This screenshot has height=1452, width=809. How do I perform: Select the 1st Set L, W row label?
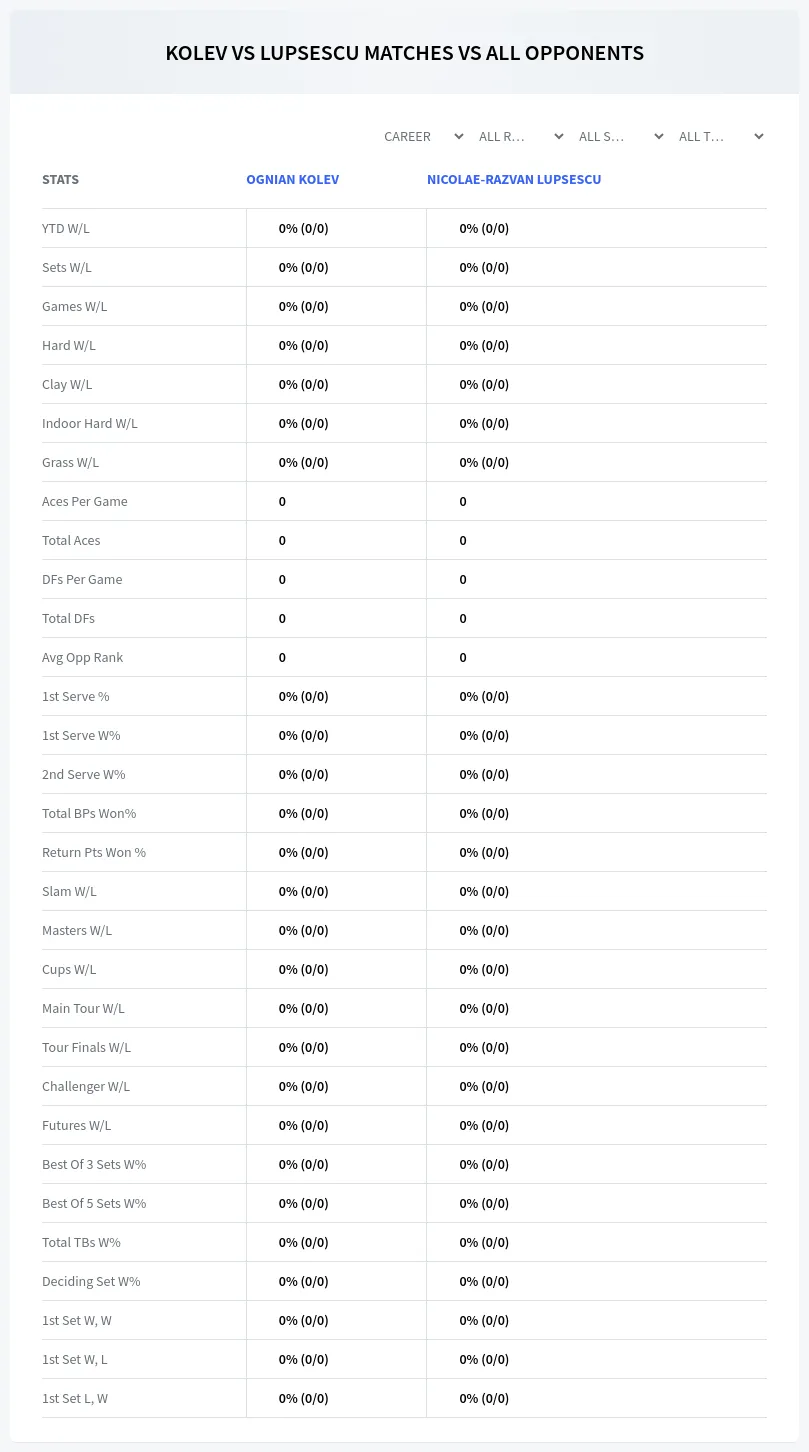pyautogui.click(x=75, y=1398)
